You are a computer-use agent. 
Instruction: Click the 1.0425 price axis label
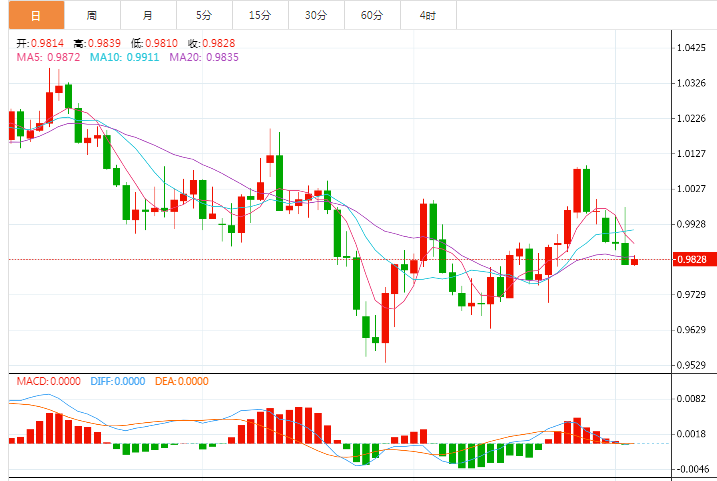691,48
